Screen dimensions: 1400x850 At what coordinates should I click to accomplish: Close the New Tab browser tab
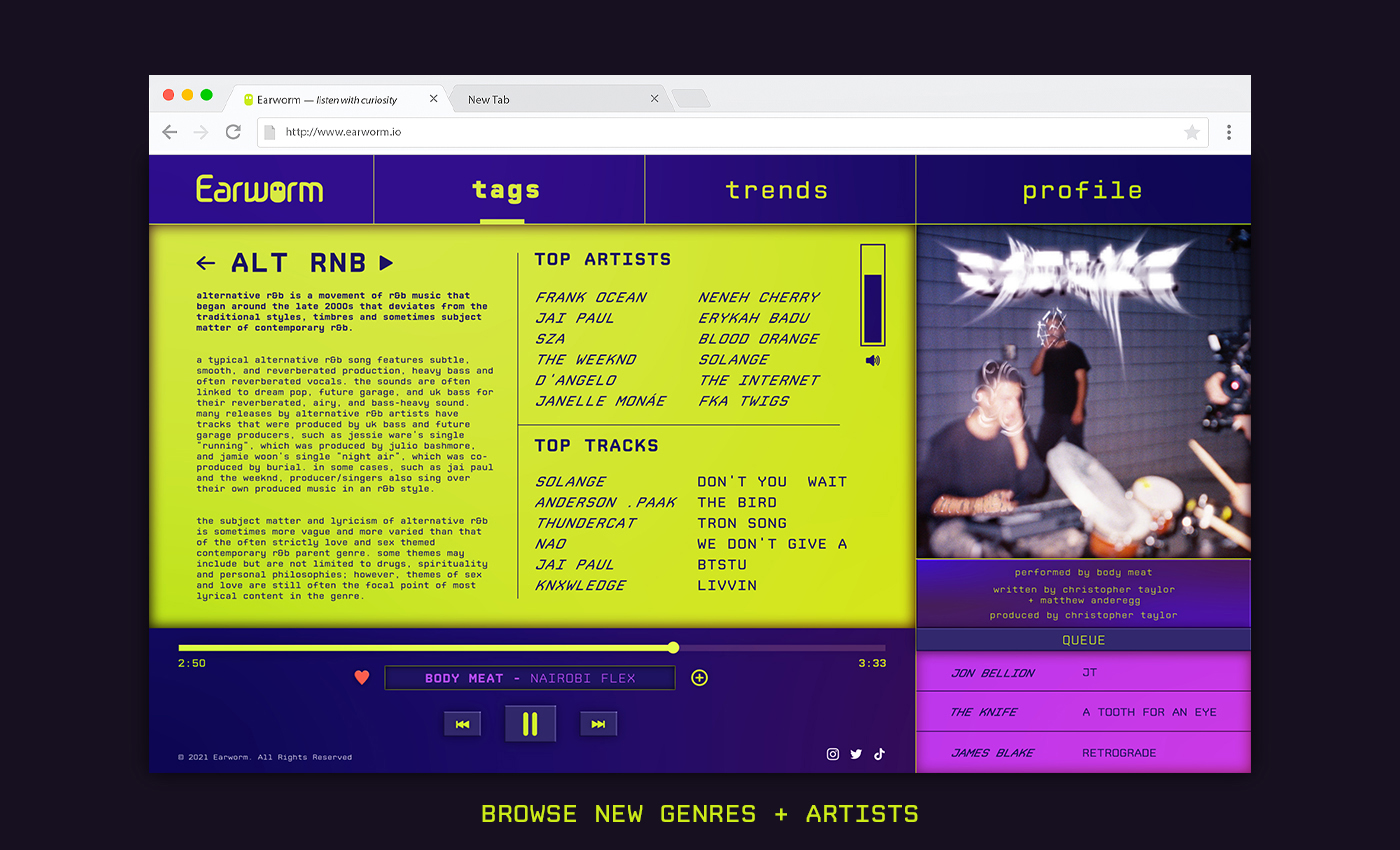[x=655, y=99]
